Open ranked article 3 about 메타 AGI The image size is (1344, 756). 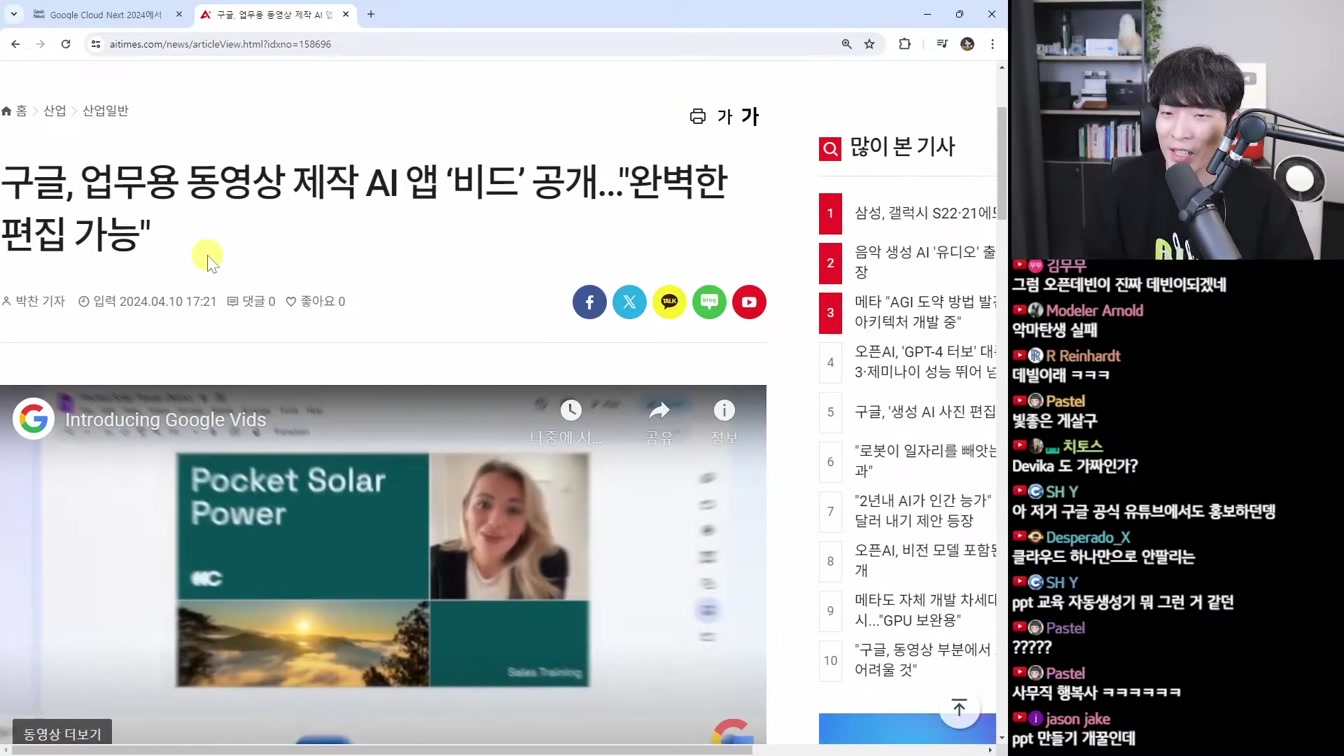click(925, 312)
